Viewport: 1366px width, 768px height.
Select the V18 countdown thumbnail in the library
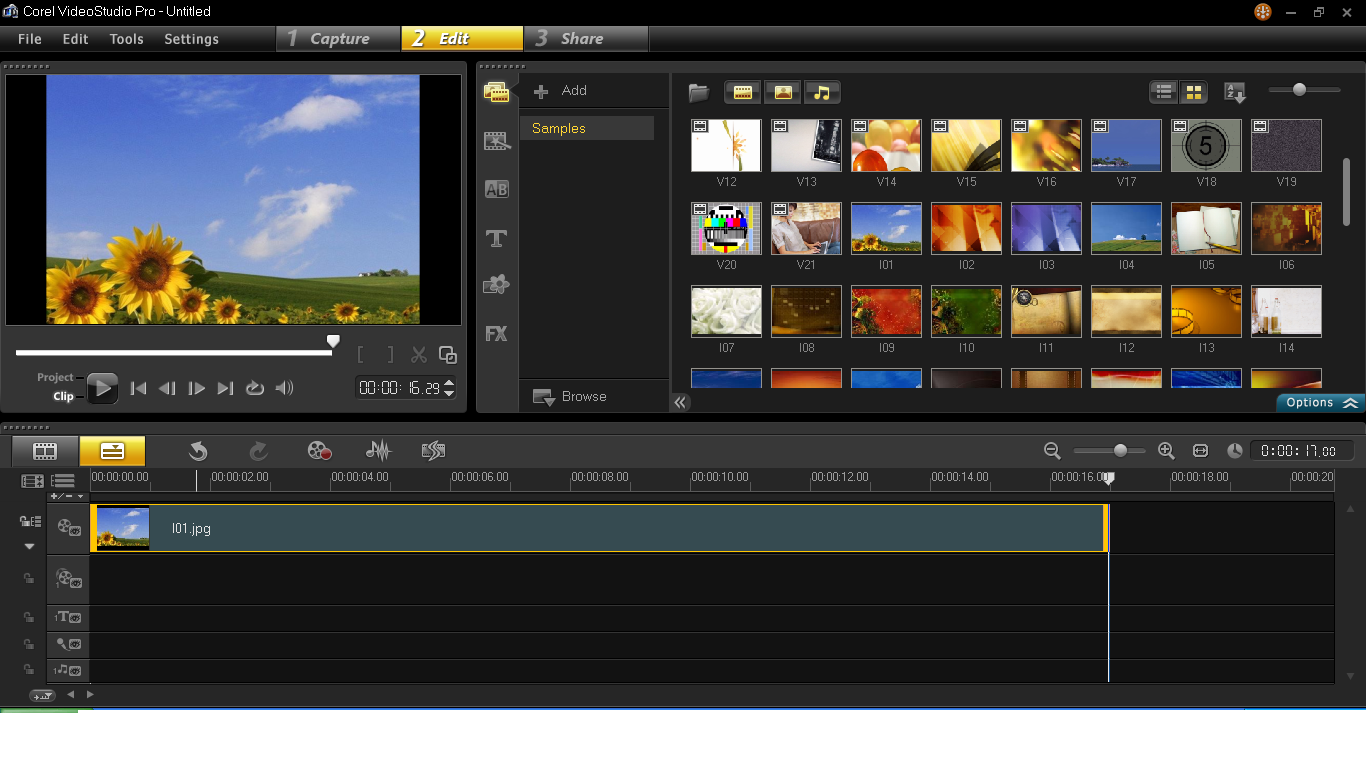click(x=1205, y=145)
